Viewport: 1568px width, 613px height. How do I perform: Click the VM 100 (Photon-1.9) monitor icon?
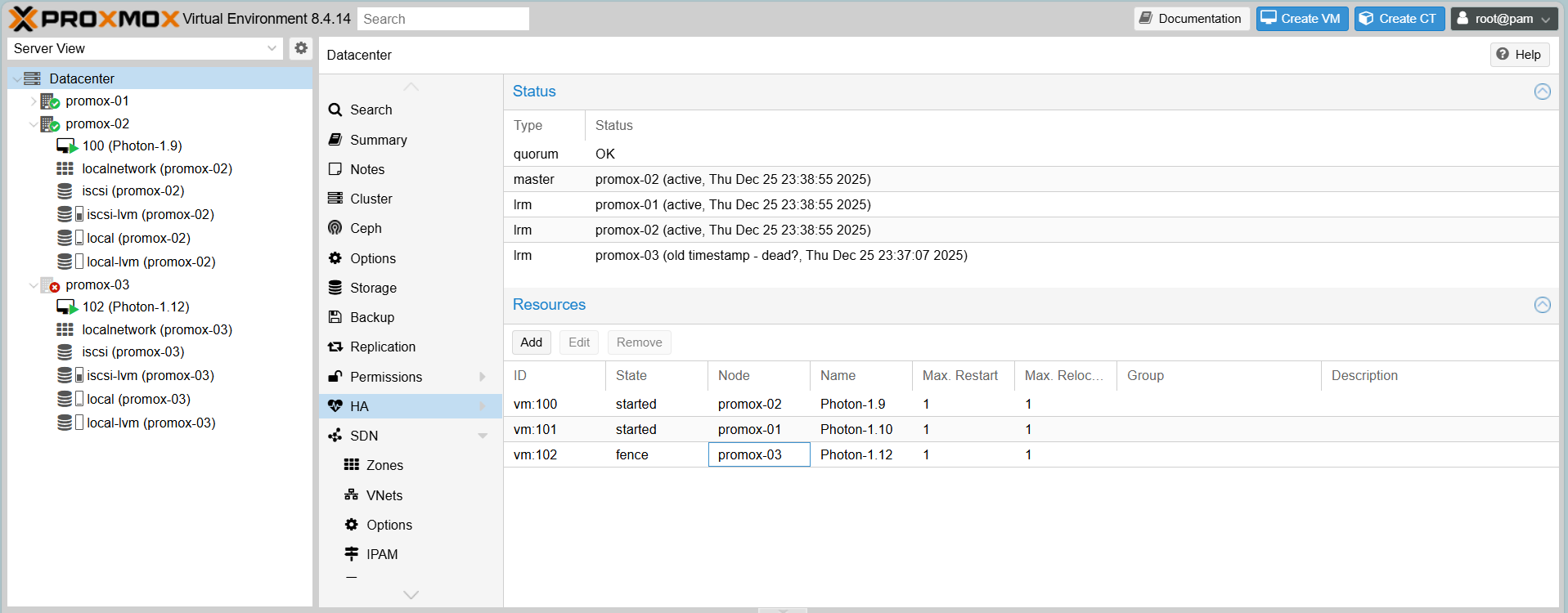pos(66,146)
